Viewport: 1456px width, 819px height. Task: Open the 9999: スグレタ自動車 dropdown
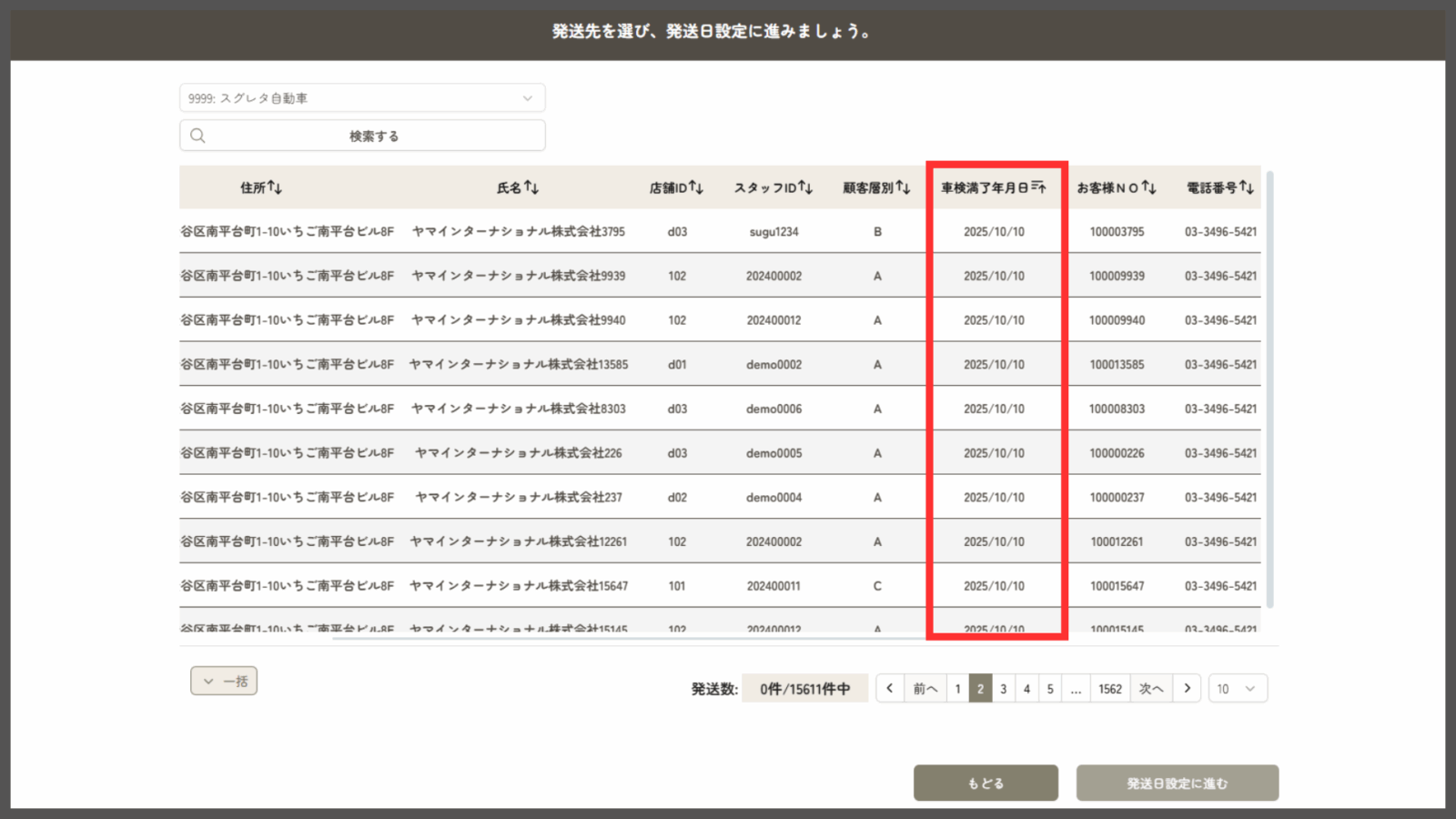pos(362,98)
